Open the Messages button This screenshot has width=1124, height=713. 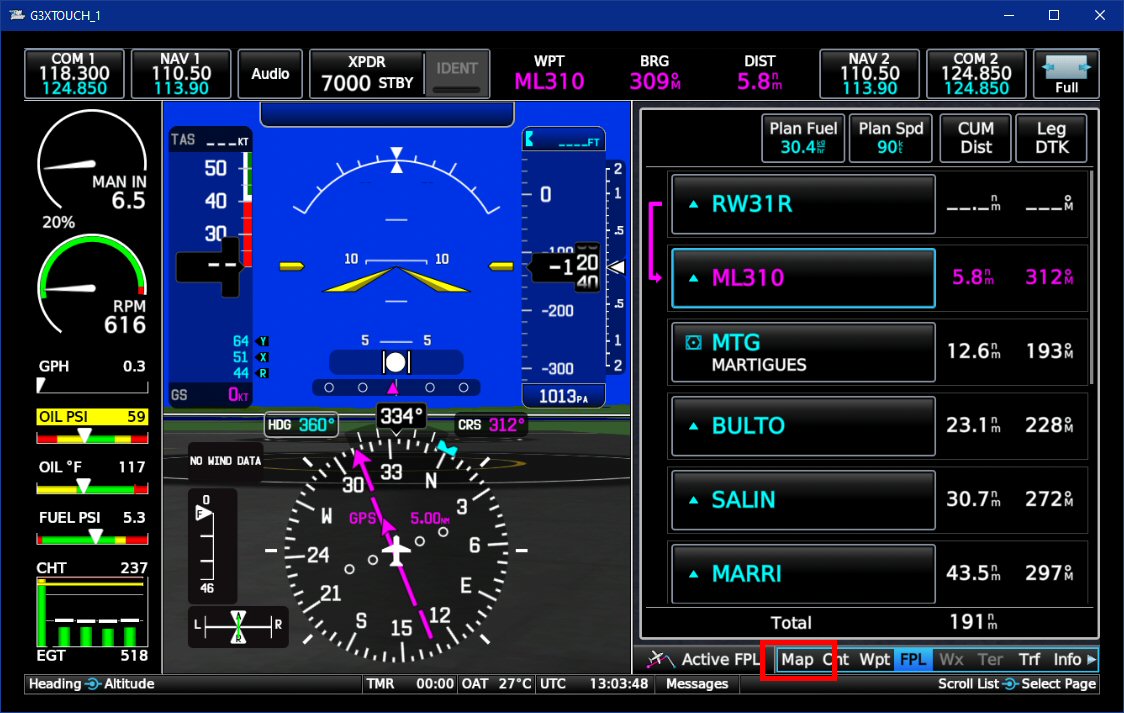click(697, 684)
